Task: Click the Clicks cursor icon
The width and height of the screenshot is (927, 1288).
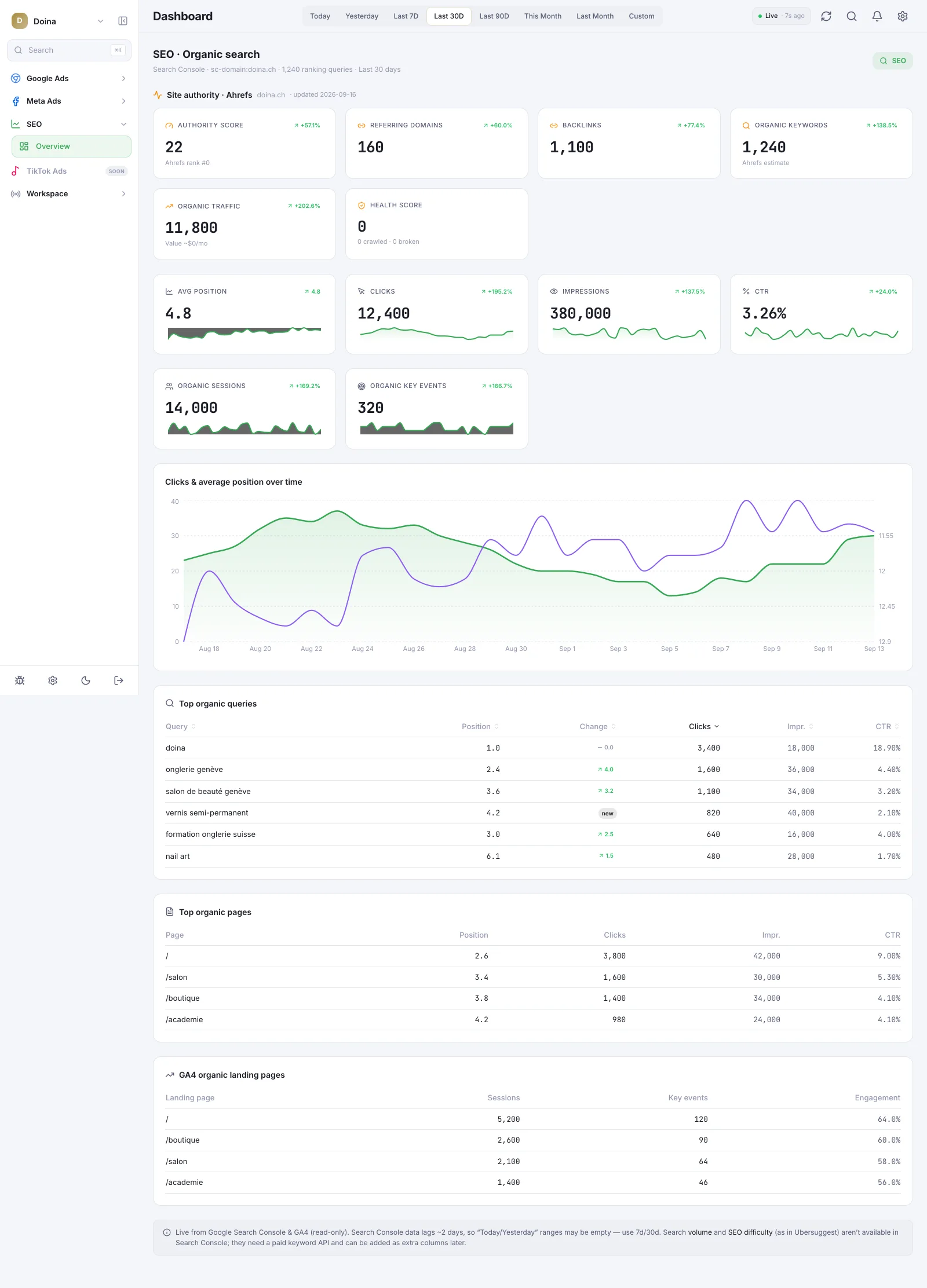Action: pyautogui.click(x=362, y=291)
